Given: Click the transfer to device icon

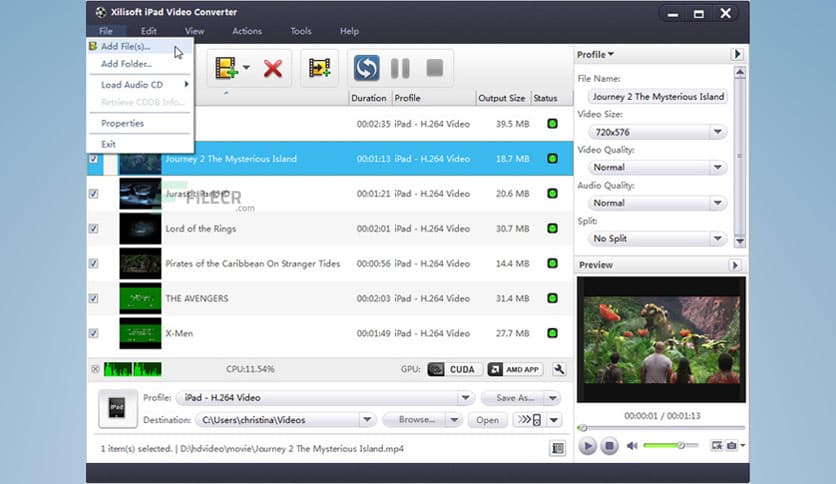Looking at the screenshot, I should (x=530, y=420).
